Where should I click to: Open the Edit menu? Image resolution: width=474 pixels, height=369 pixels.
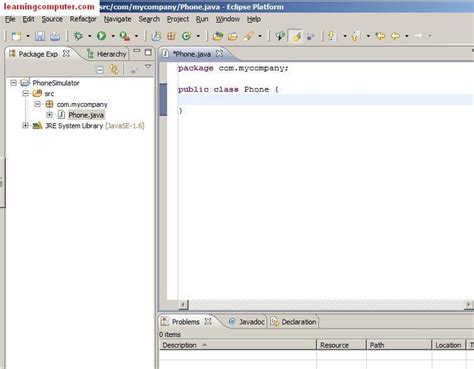click(28, 19)
